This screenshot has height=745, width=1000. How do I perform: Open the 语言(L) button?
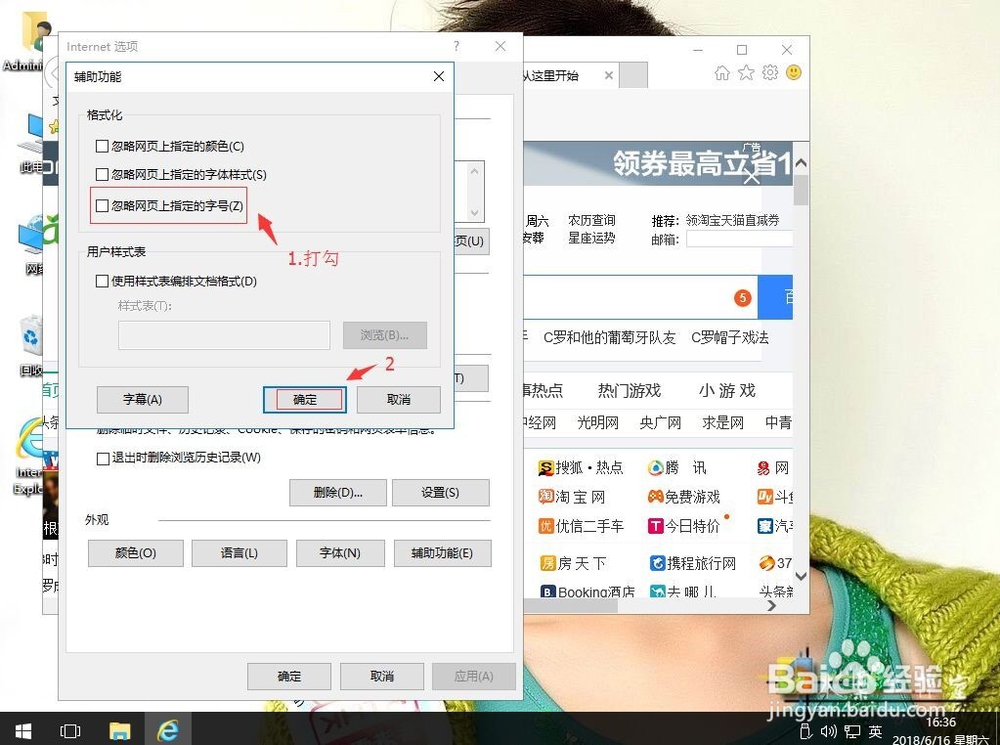coord(239,553)
